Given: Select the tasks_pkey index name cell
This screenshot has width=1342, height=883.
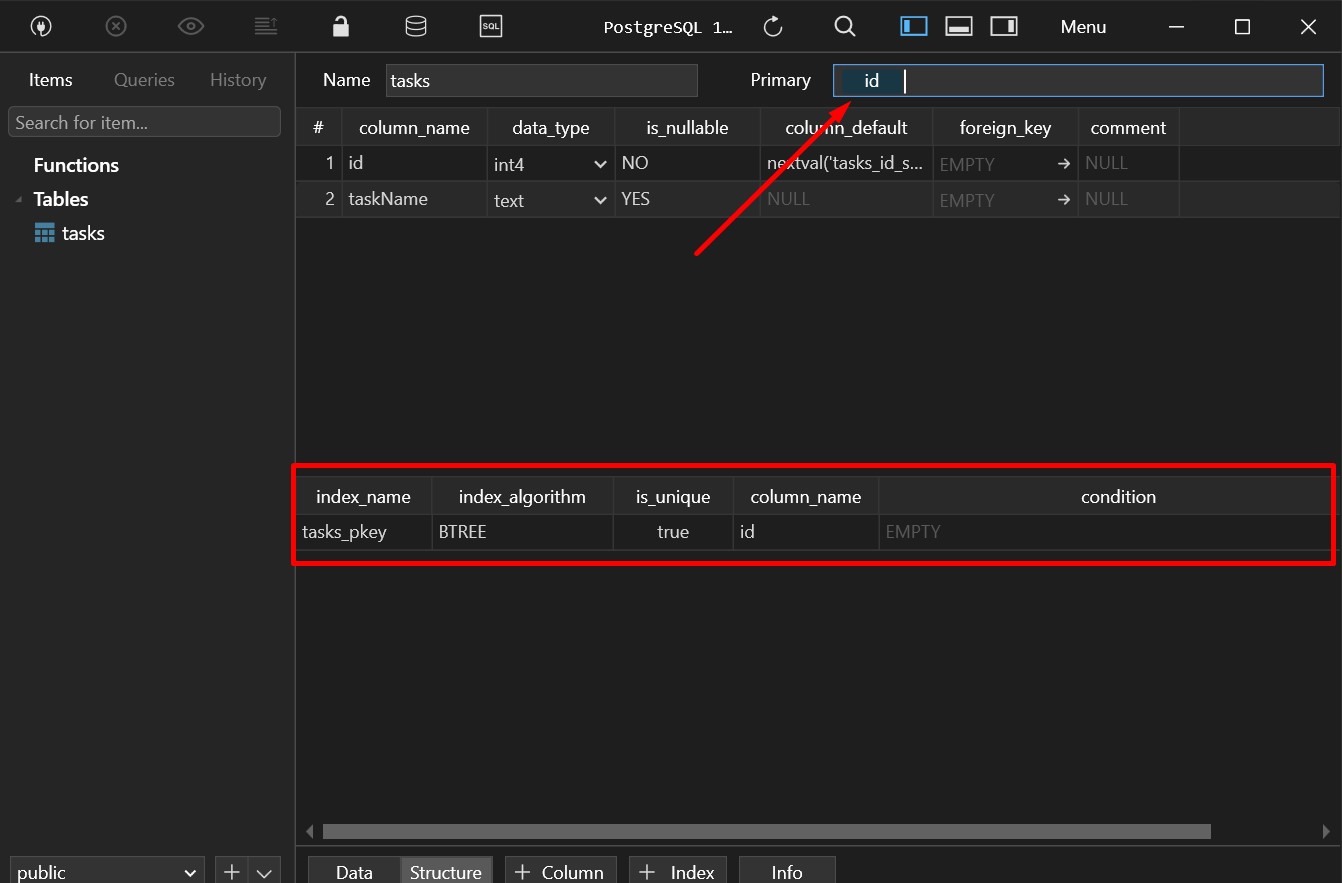Looking at the screenshot, I should point(364,532).
